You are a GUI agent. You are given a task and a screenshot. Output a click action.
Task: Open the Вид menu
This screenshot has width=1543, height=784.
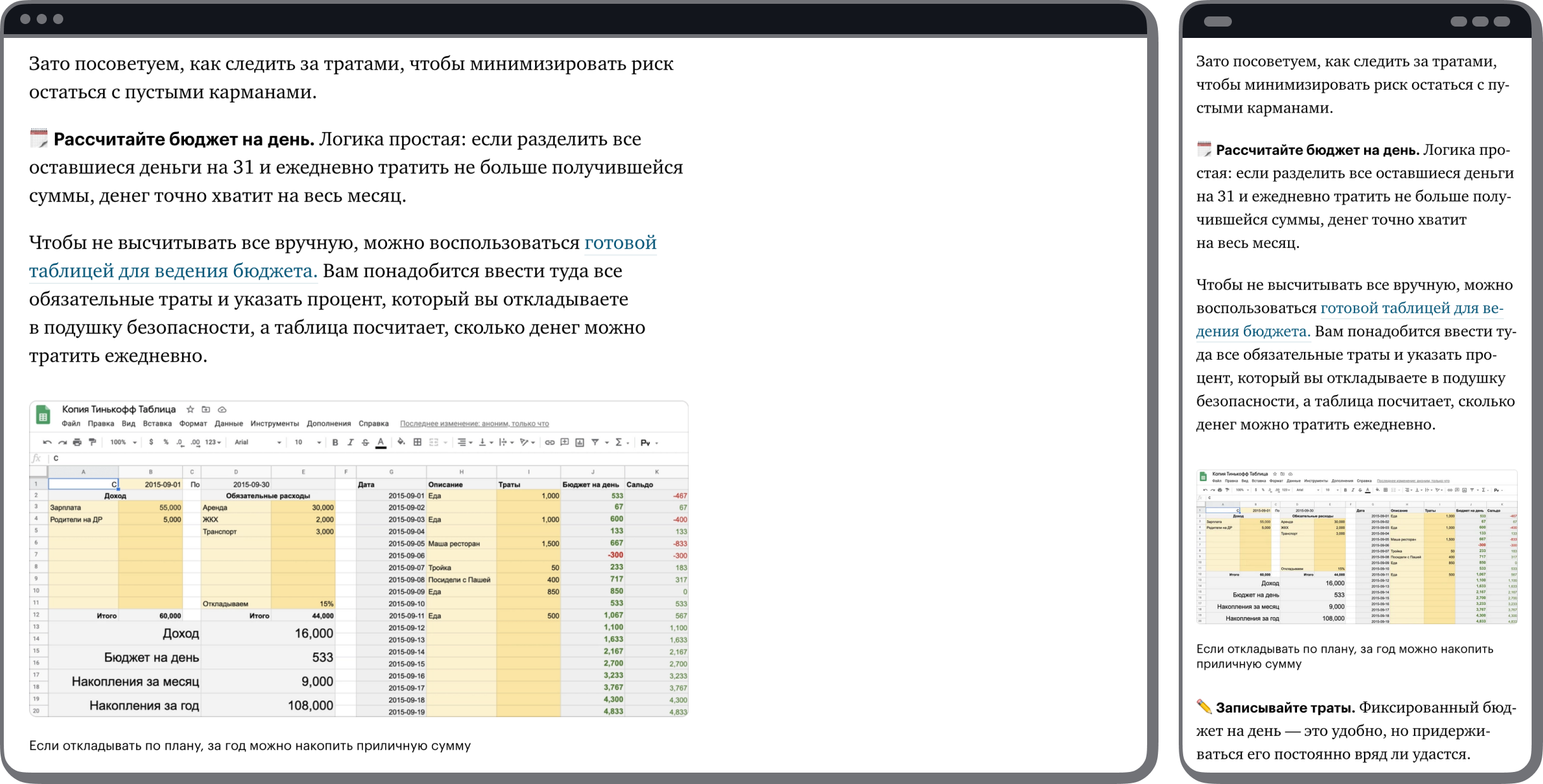coord(128,424)
